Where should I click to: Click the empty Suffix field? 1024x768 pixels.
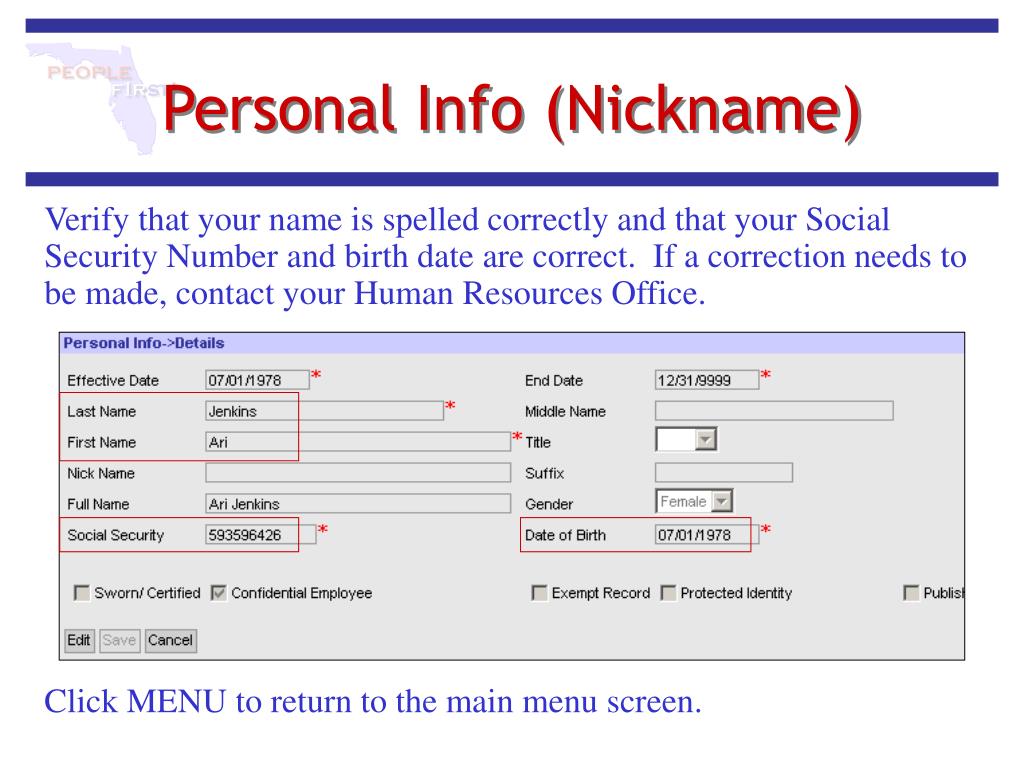pyautogui.click(x=724, y=473)
